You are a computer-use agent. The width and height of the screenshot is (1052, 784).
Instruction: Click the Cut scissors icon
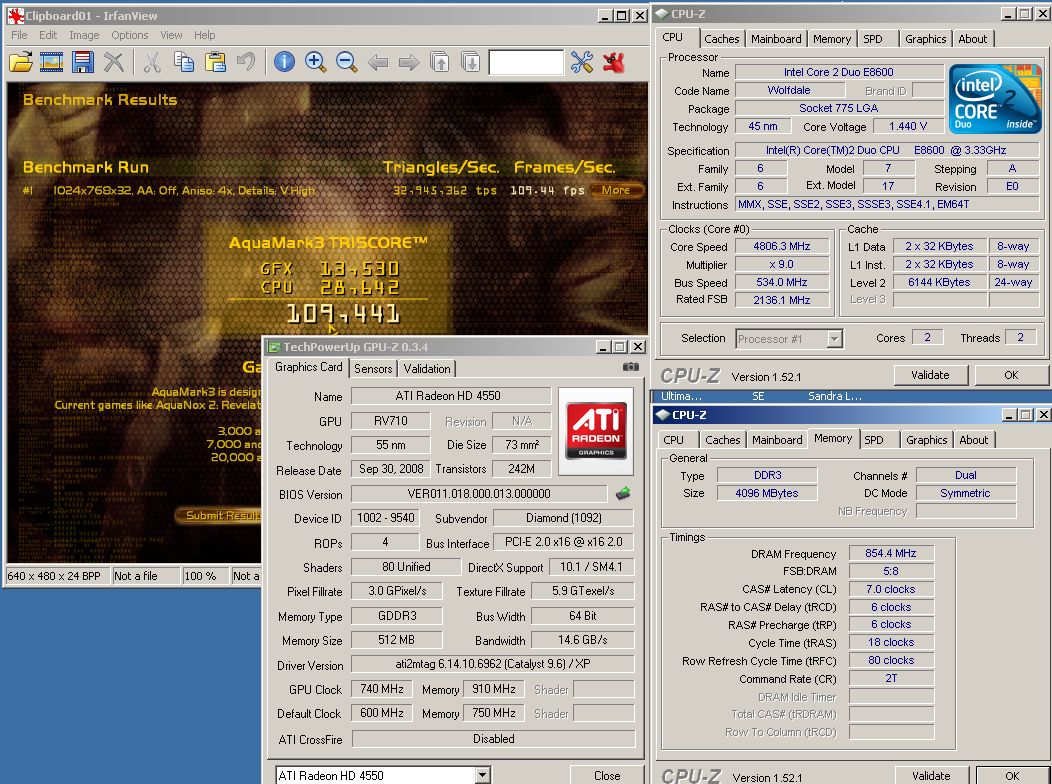[152, 62]
